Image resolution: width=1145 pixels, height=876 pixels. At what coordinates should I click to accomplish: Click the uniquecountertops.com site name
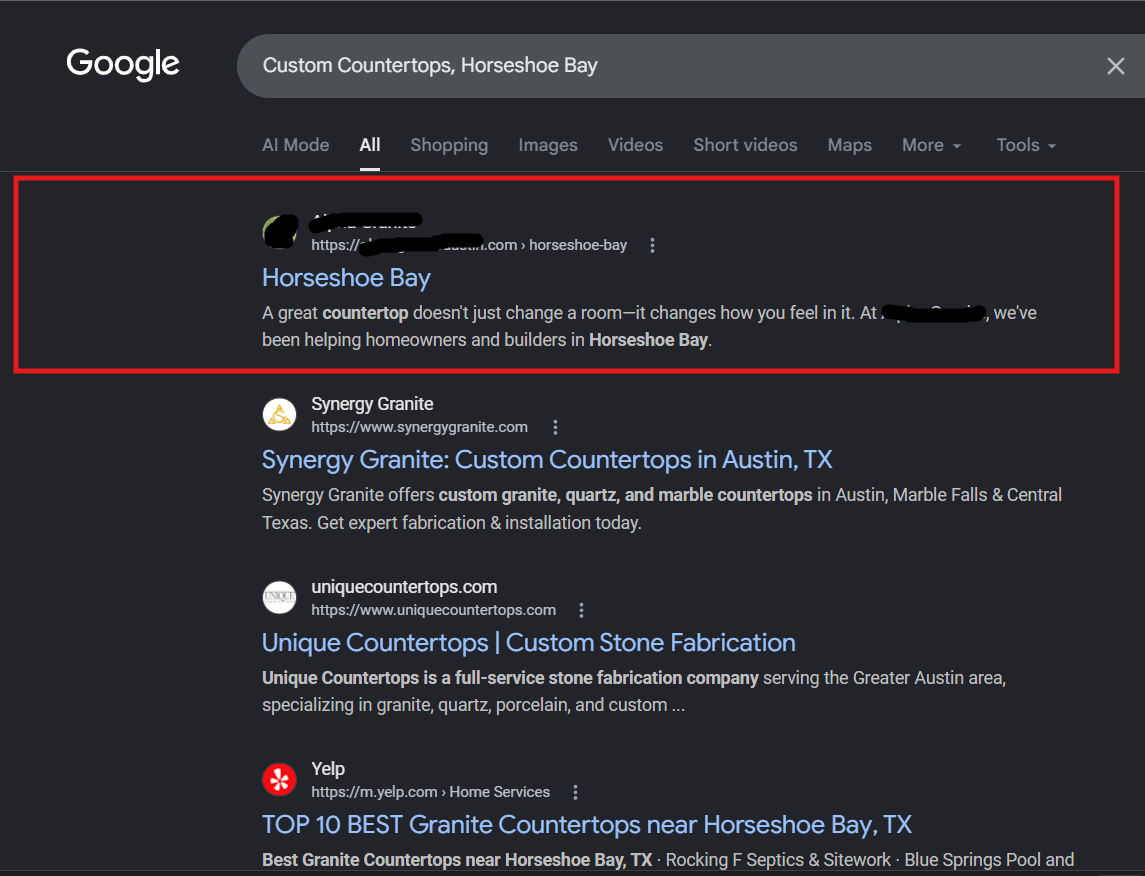[404, 587]
